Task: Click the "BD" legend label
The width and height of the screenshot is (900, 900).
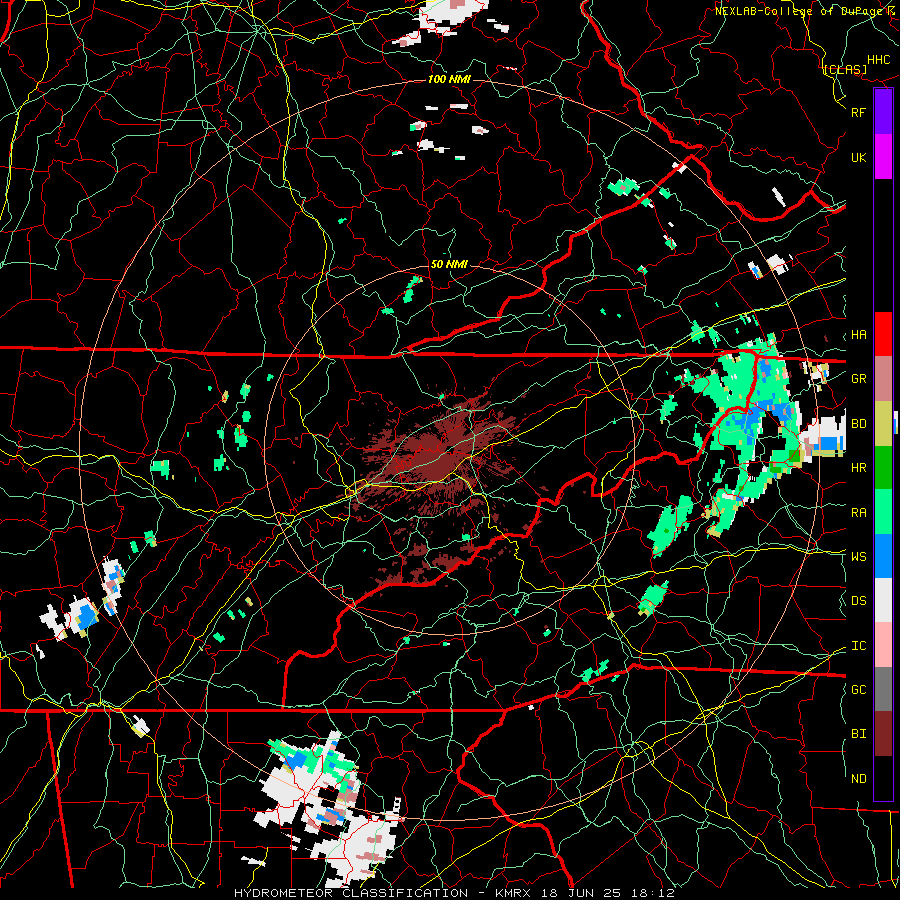Action: coord(859,424)
